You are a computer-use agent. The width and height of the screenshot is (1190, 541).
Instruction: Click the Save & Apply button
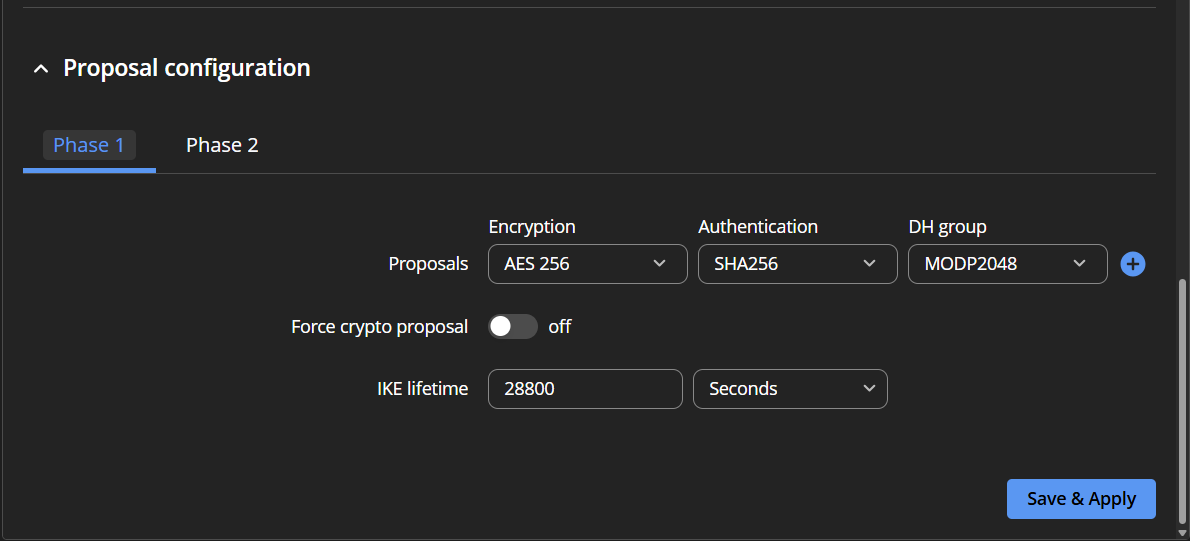coord(1081,499)
